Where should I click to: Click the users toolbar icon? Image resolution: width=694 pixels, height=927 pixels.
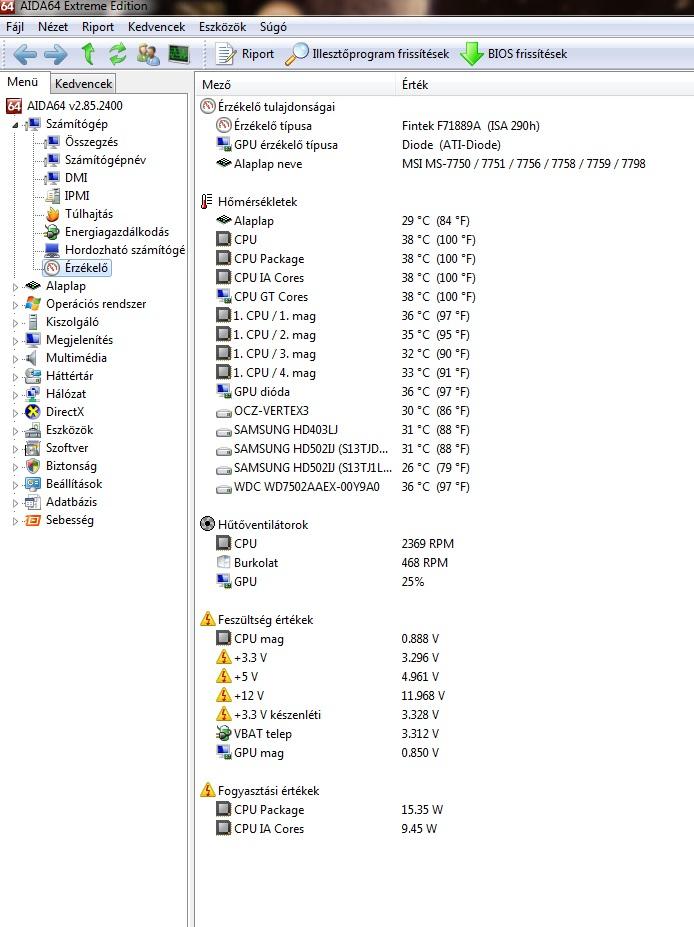pyautogui.click(x=148, y=54)
